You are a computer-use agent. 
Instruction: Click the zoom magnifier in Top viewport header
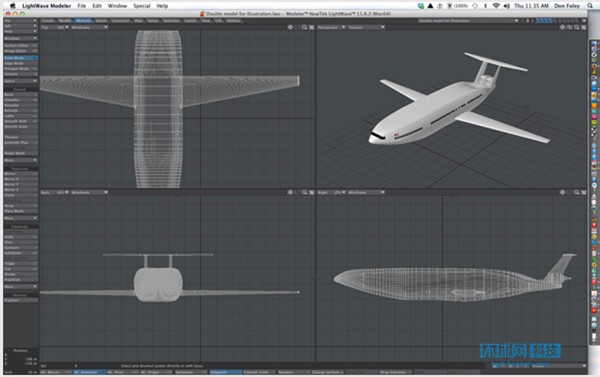[304, 27]
